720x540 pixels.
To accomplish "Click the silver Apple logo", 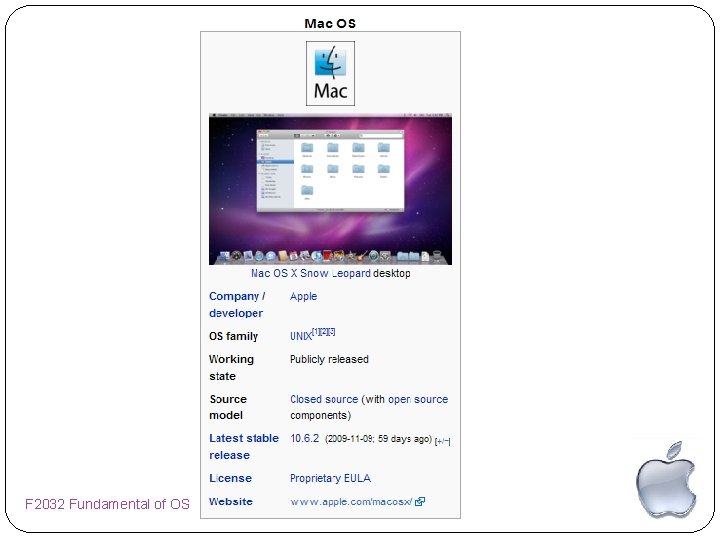I will tap(666, 479).
